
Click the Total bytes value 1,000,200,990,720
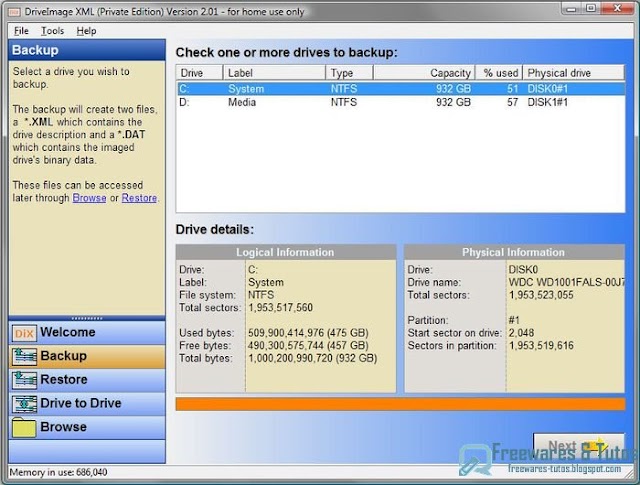coord(313,358)
